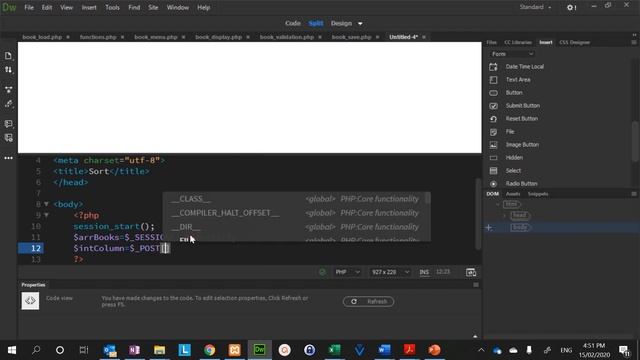Viewport: 640px width, 360px height.
Task: Click the plus icon next to body node
Action: click(x=489, y=228)
